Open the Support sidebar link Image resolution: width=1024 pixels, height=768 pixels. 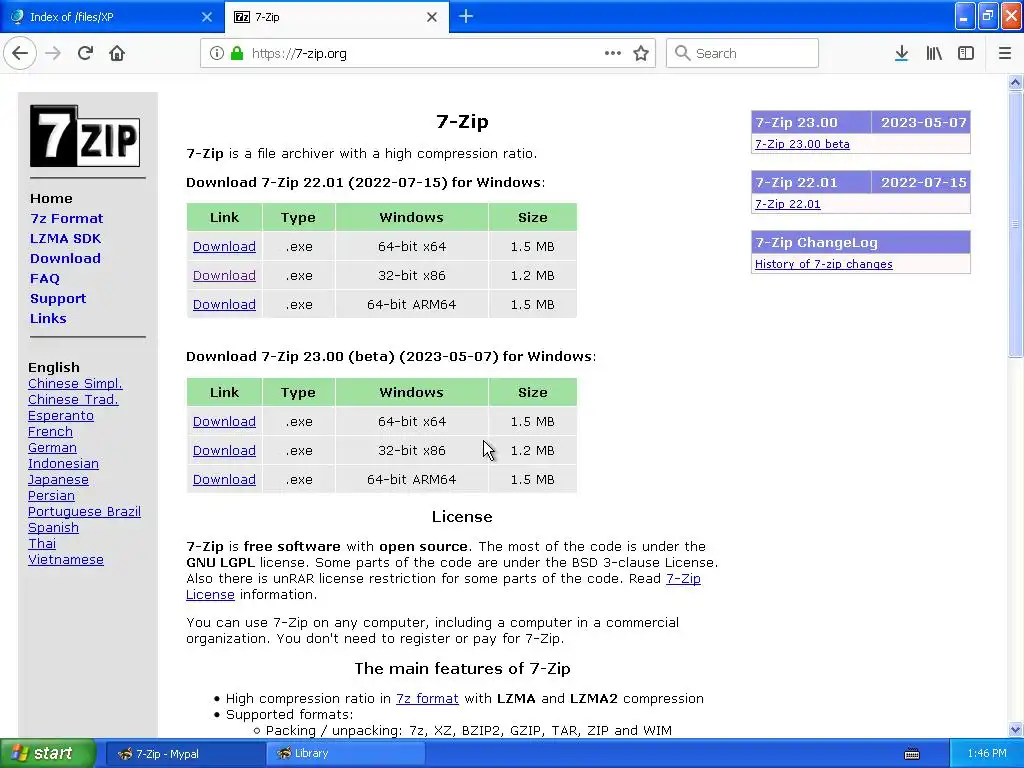tap(57, 298)
